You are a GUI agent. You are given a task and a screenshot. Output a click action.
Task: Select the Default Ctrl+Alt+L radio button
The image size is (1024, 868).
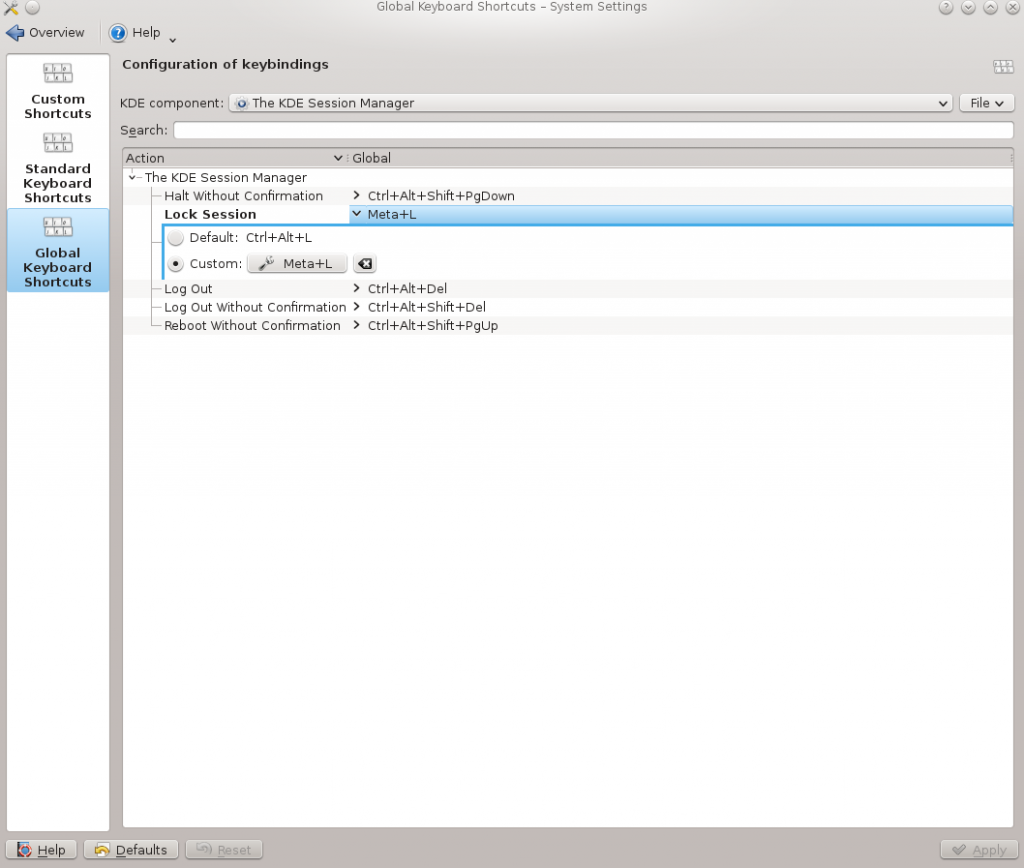point(175,238)
